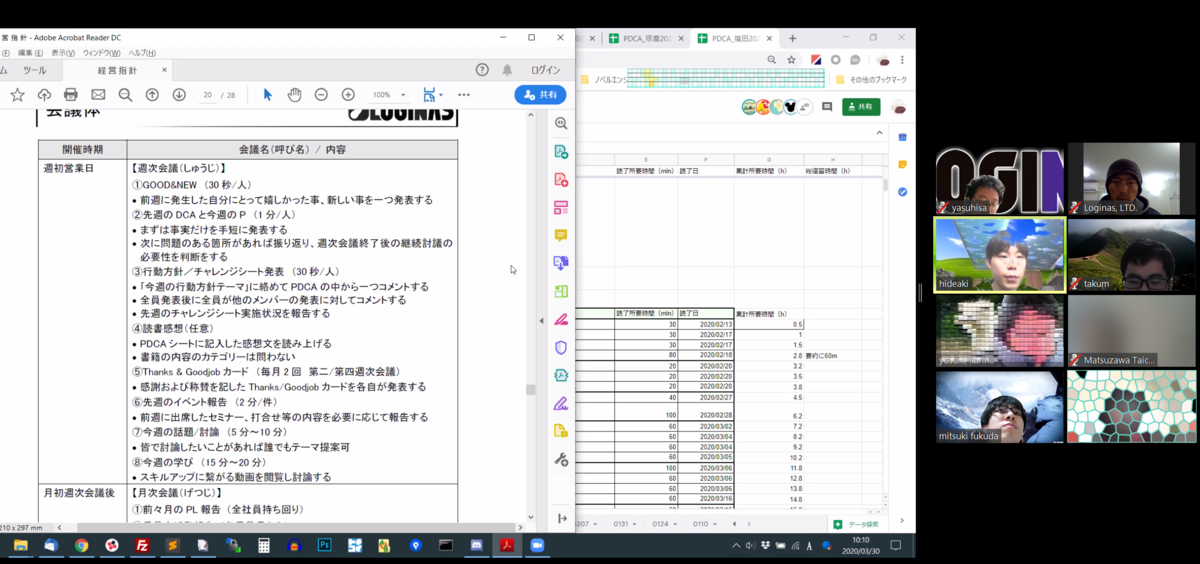This screenshot has height=564, width=1200.
Task: Open the Protect shield tool in the Acrobat sidebar
Action: (x=561, y=348)
